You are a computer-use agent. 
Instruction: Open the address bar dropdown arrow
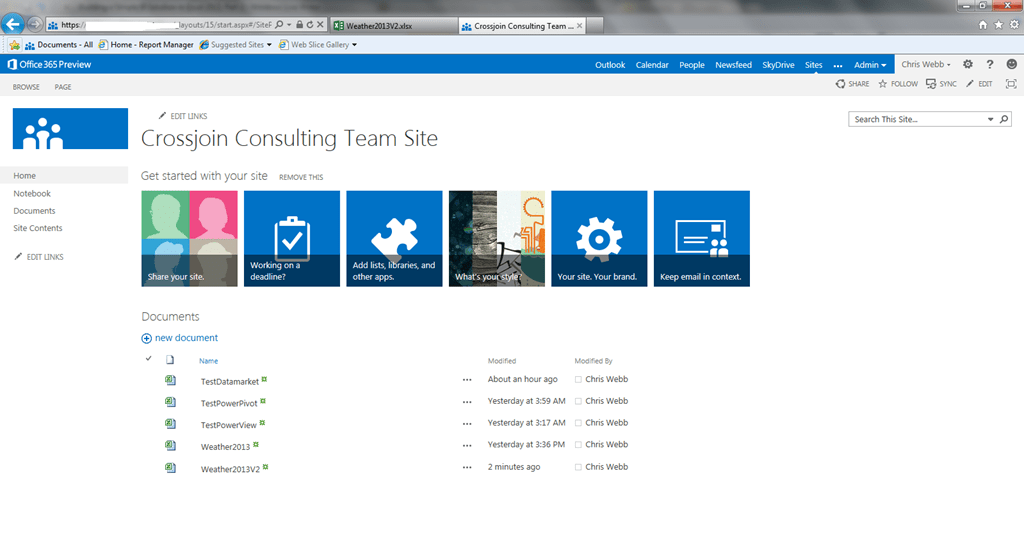(x=289, y=25)
